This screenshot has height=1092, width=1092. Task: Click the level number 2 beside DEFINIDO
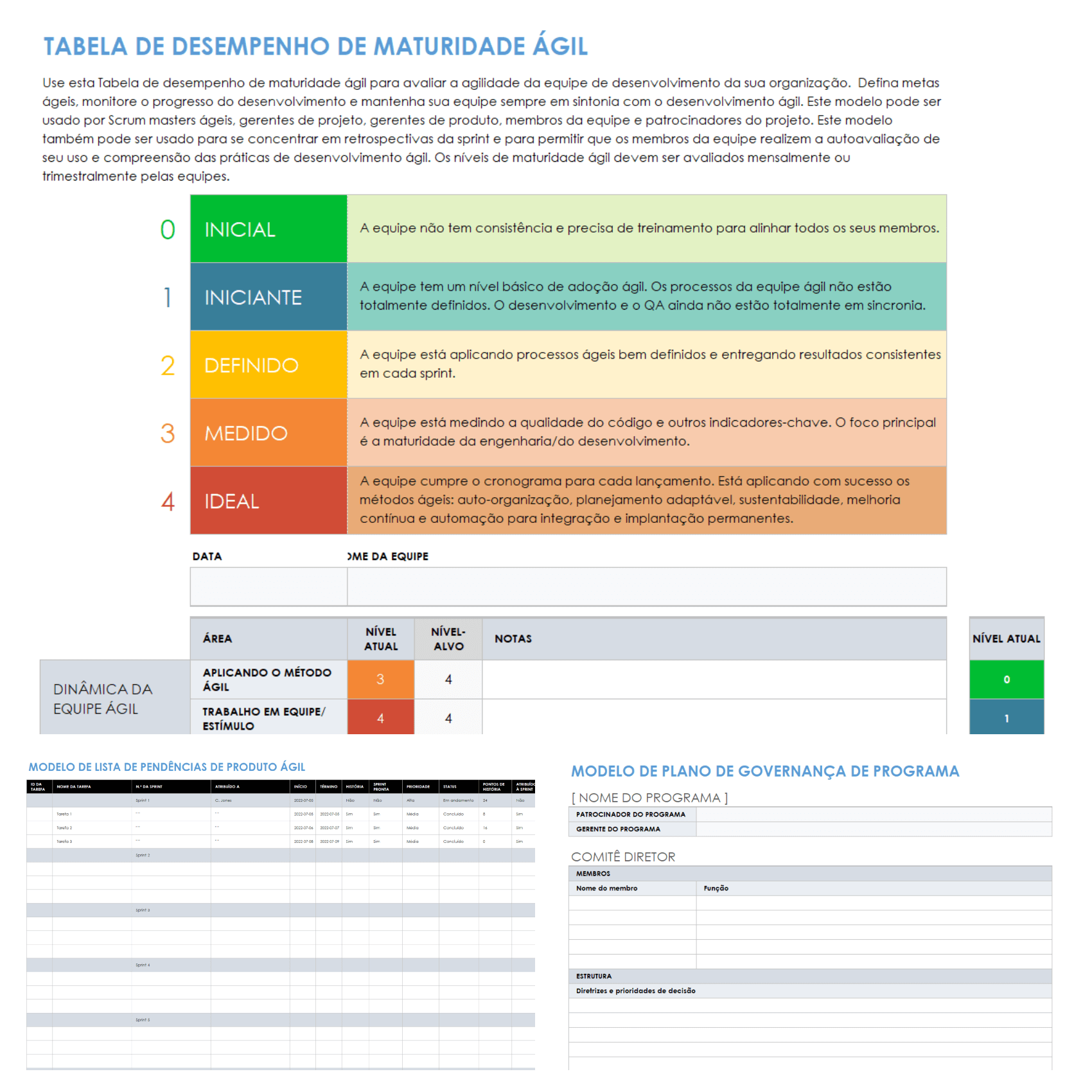168,365
